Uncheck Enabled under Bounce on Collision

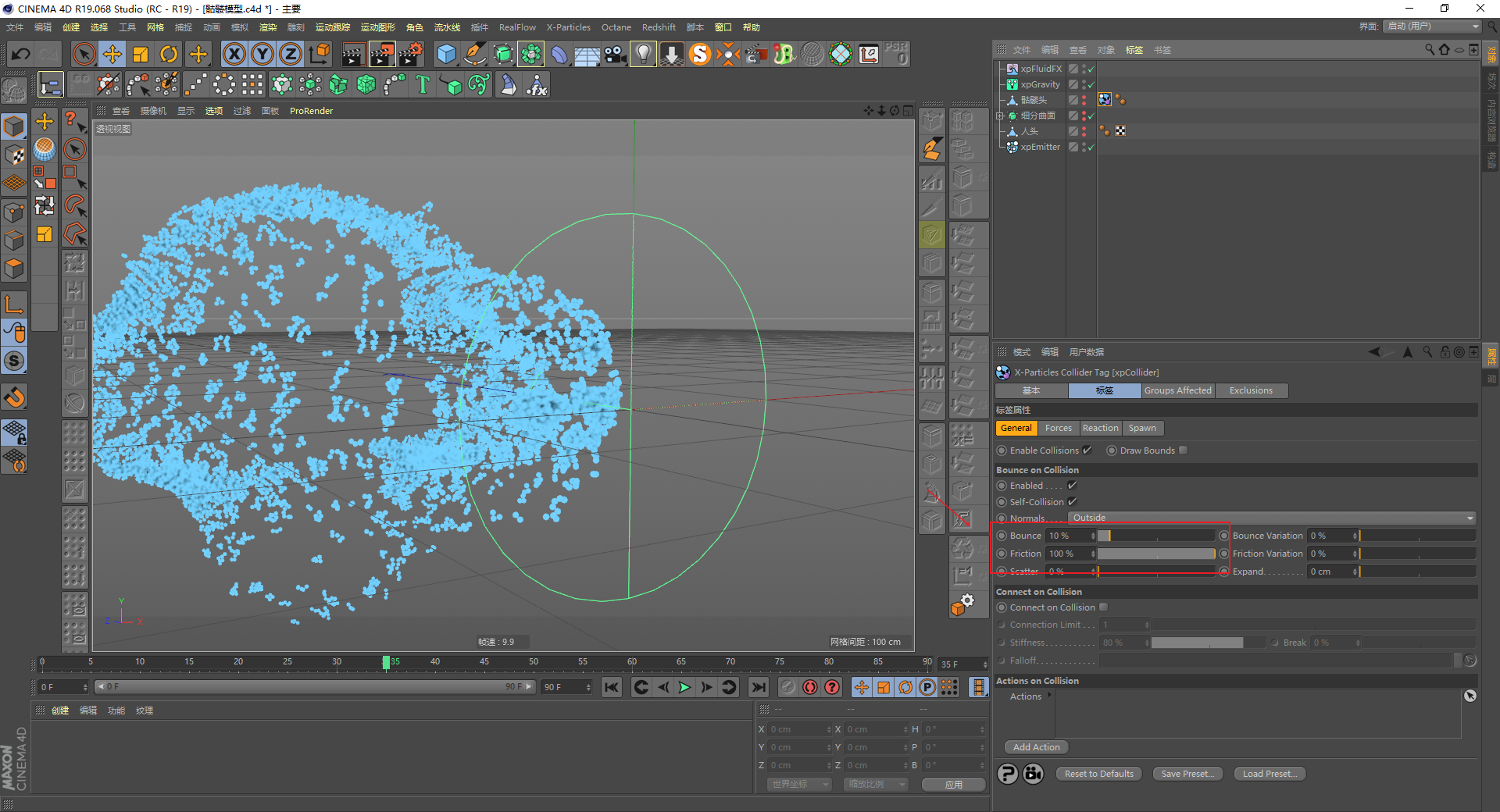tap(1072, 485)
